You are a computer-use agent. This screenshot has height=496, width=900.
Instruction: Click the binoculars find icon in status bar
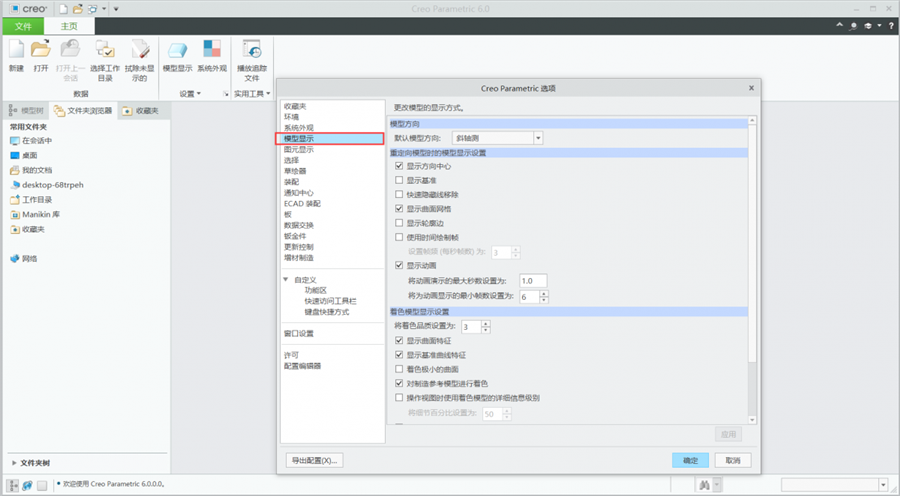(x=704, y=486)
